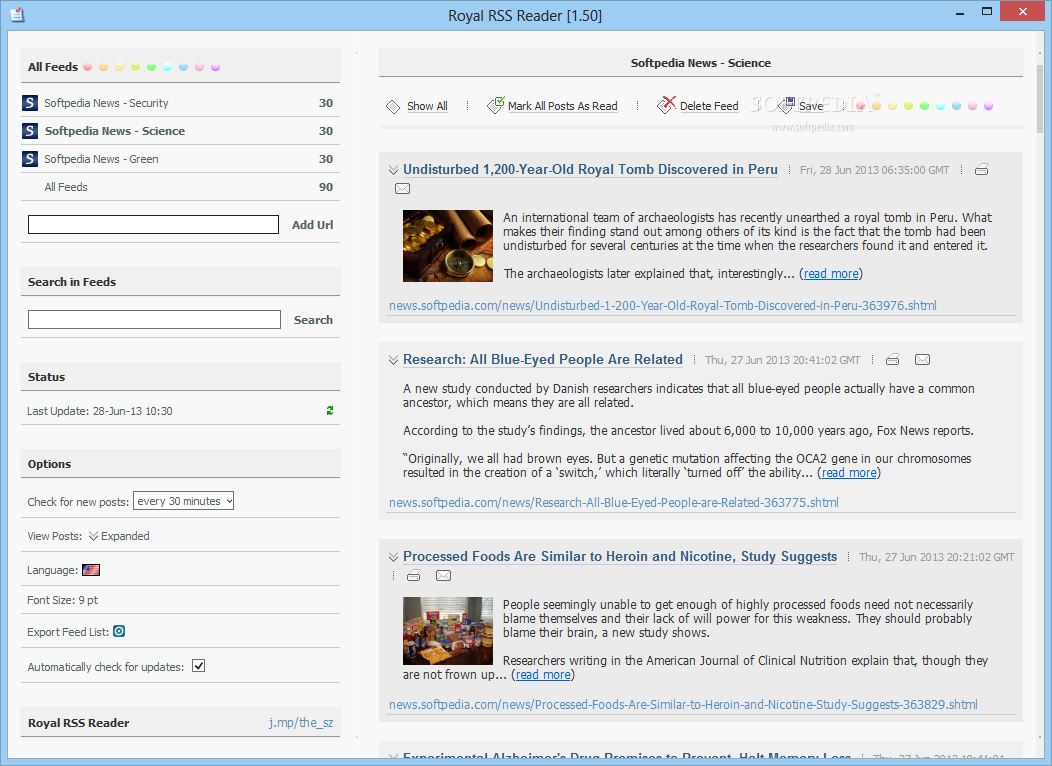Click the green refresh icon beside Last Update
The image size is (1052, 766).
click(329, 411)
